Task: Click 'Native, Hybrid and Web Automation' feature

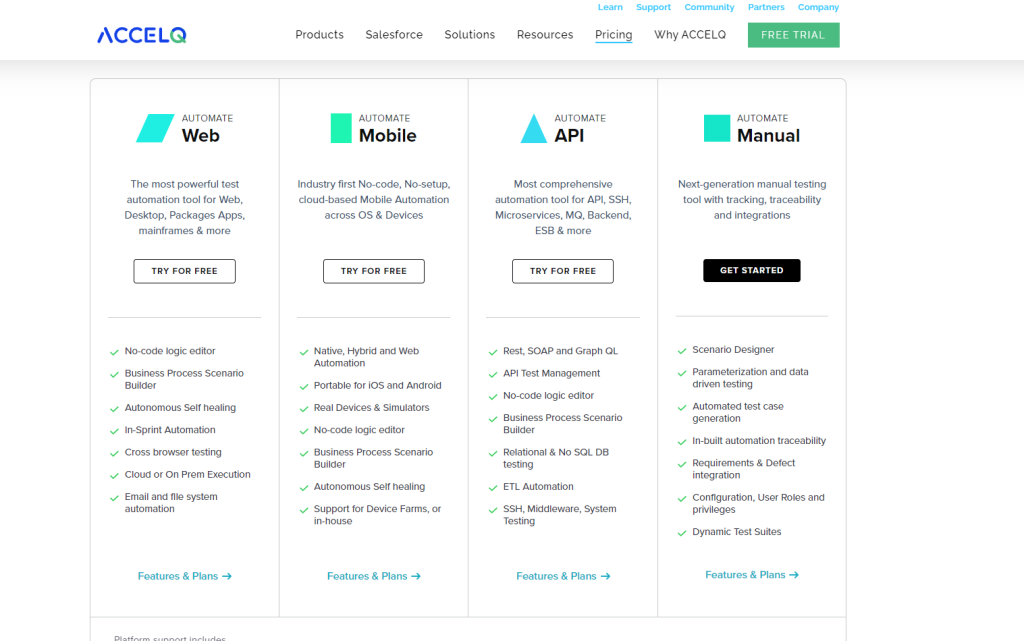Action: pos(366,357)
